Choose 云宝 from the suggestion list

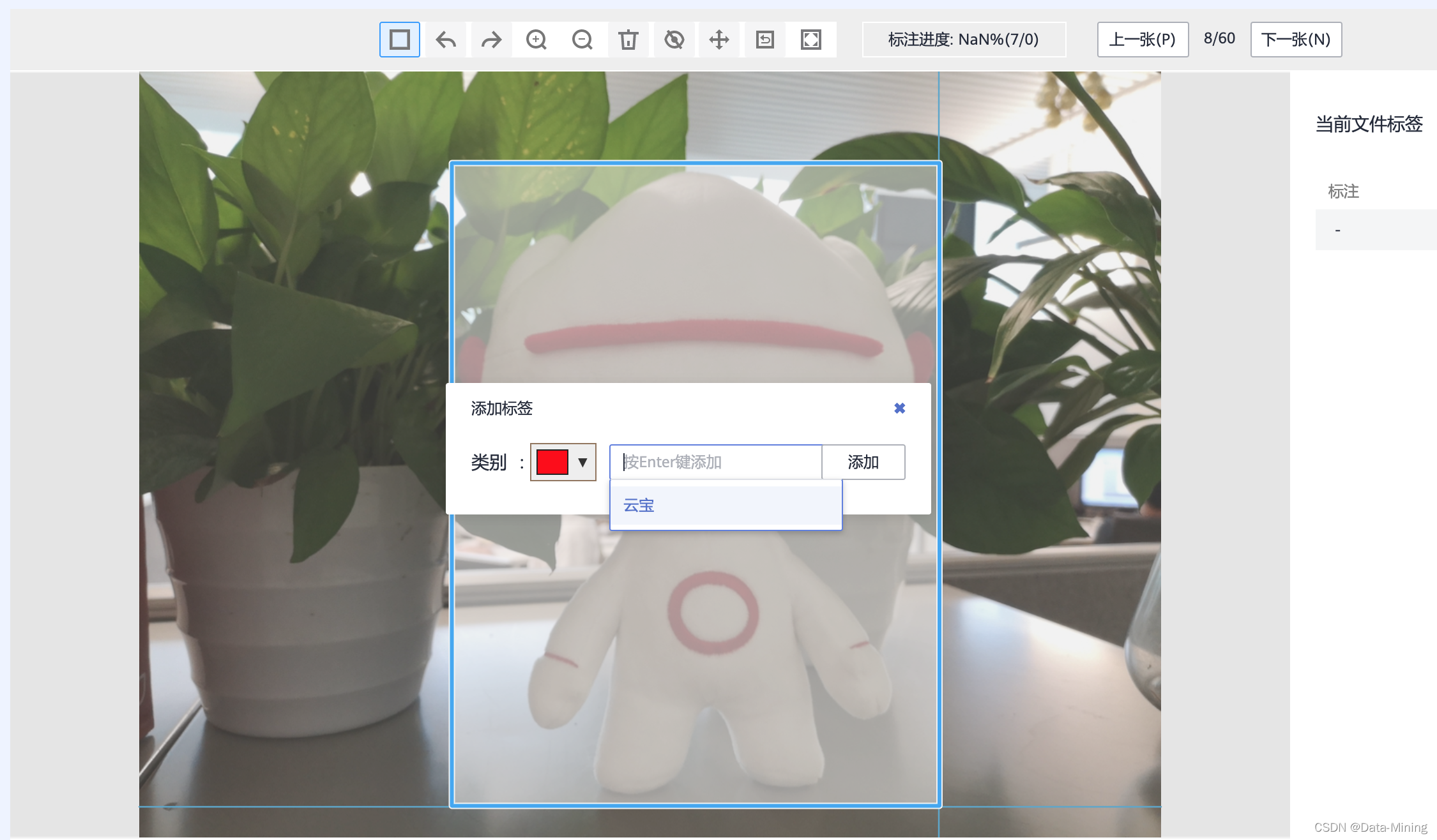coord(726,506)
